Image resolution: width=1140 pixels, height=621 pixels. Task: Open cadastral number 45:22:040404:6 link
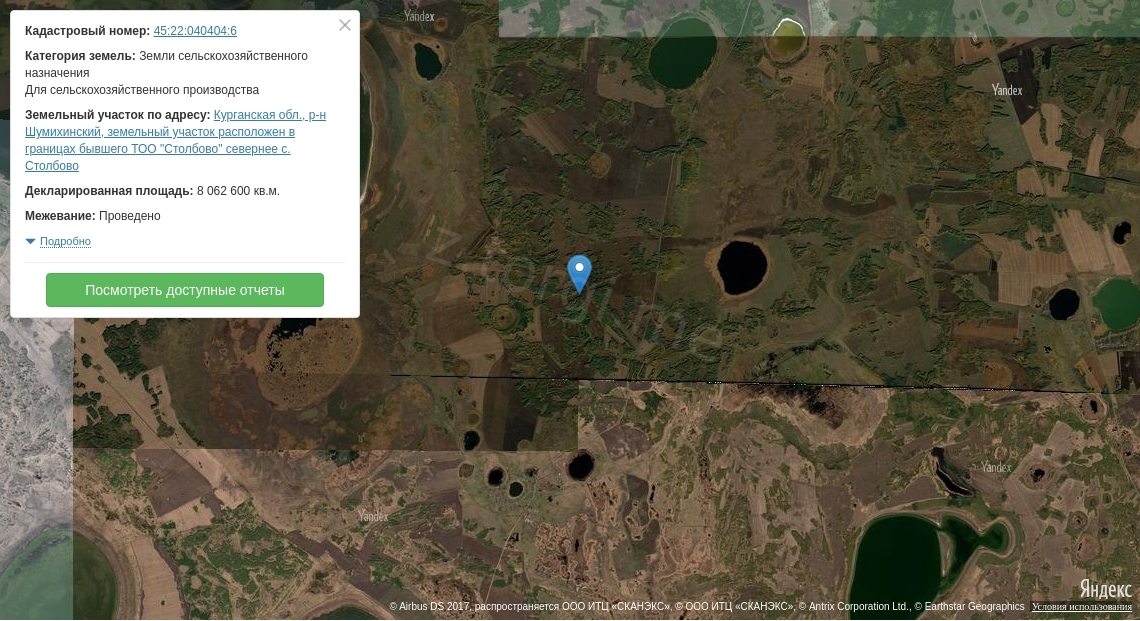195,31
